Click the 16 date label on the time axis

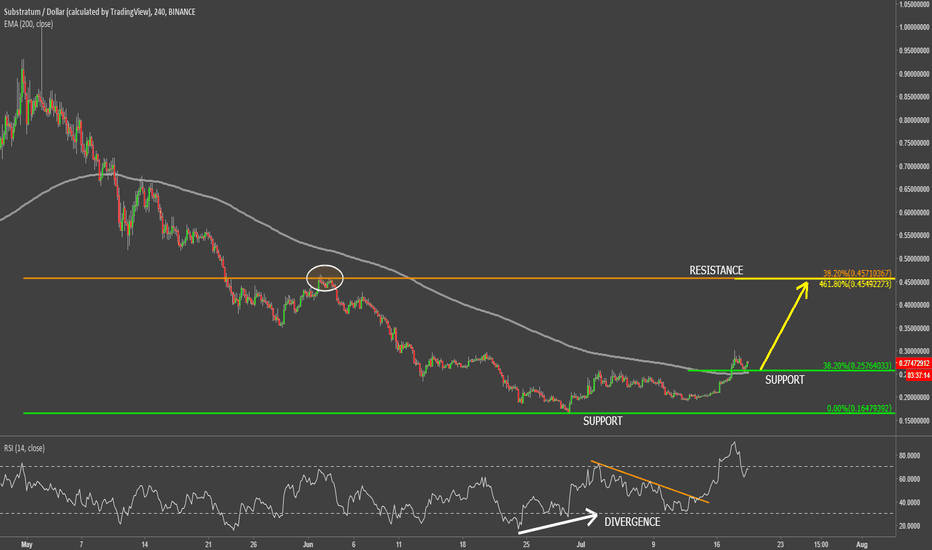point(717,544)
